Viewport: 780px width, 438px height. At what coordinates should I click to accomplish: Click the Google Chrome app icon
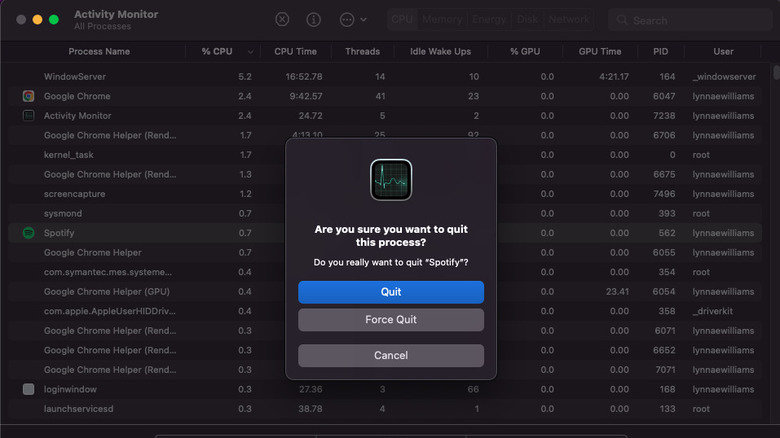[28, 96]
